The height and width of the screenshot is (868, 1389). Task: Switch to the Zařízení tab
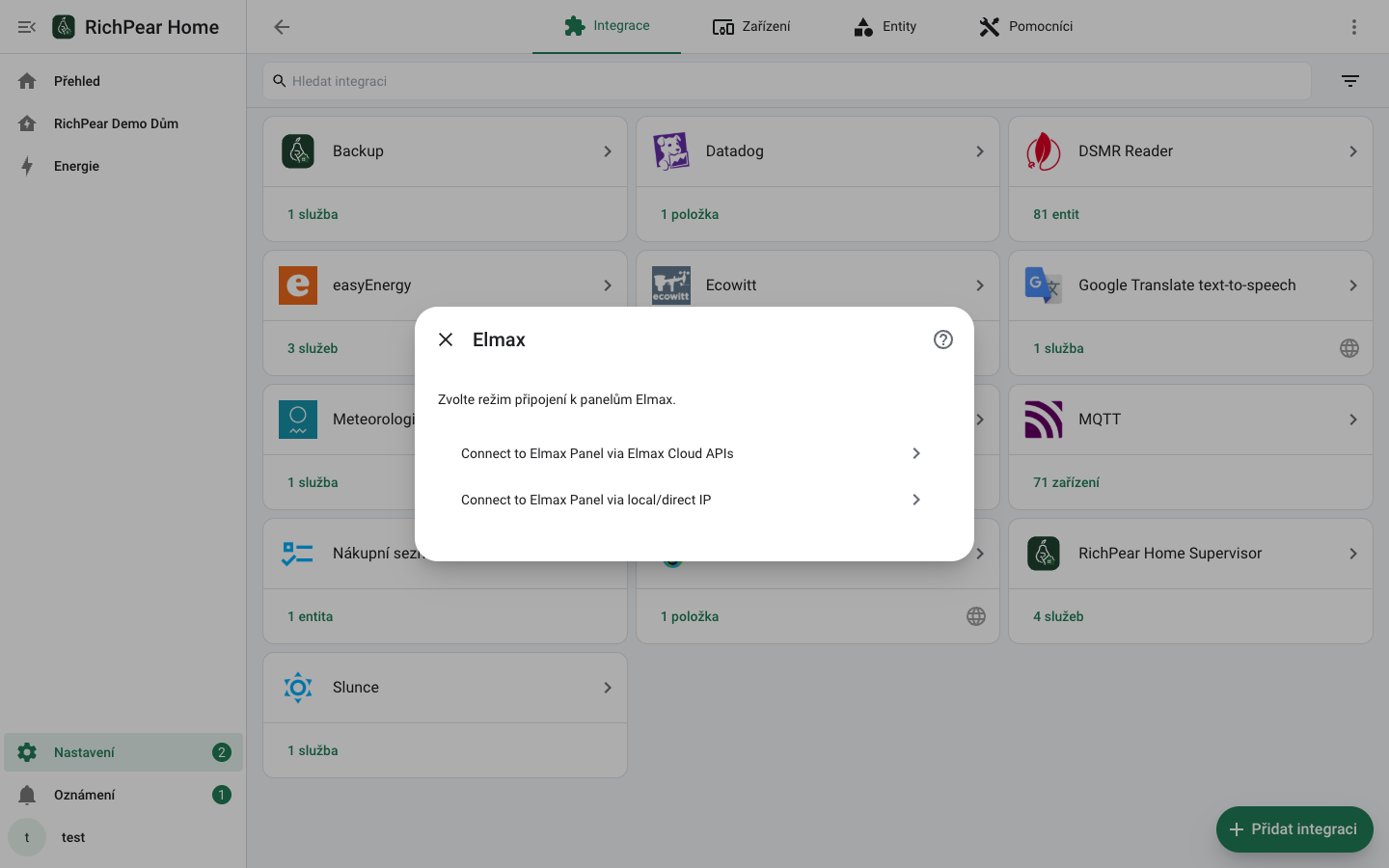point(751,26)
